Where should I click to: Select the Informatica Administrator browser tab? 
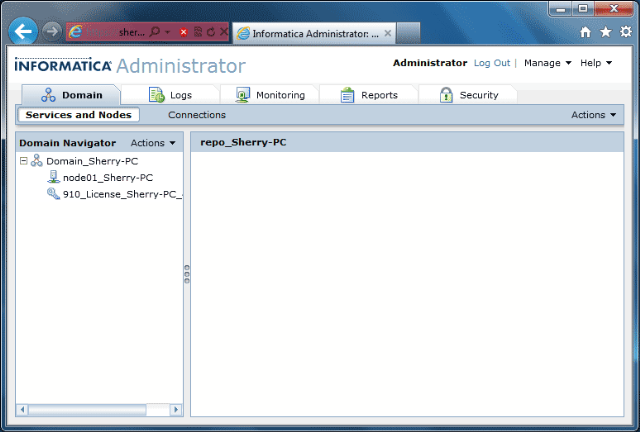[x=314, y=33]
